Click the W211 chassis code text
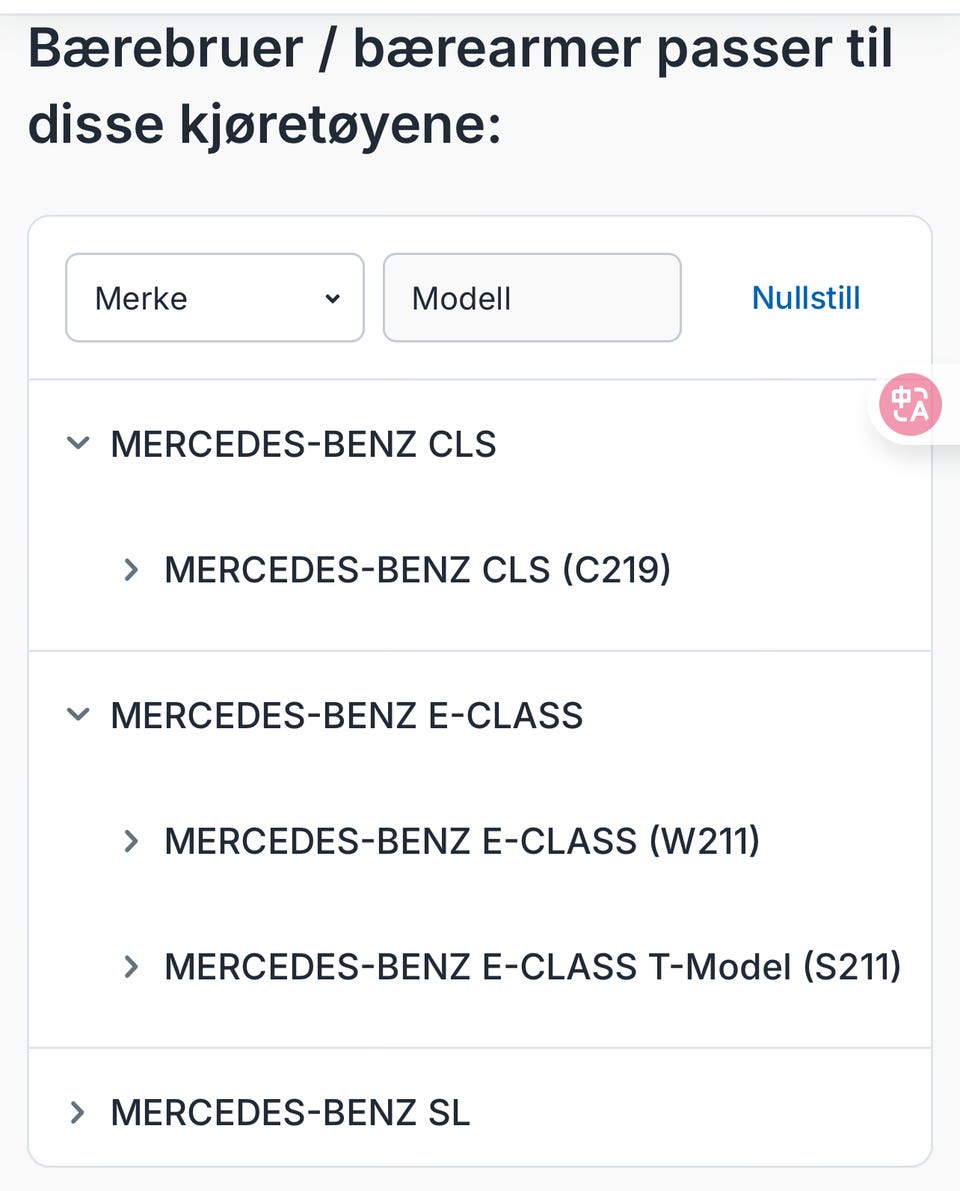 click(x=704, y=842)
